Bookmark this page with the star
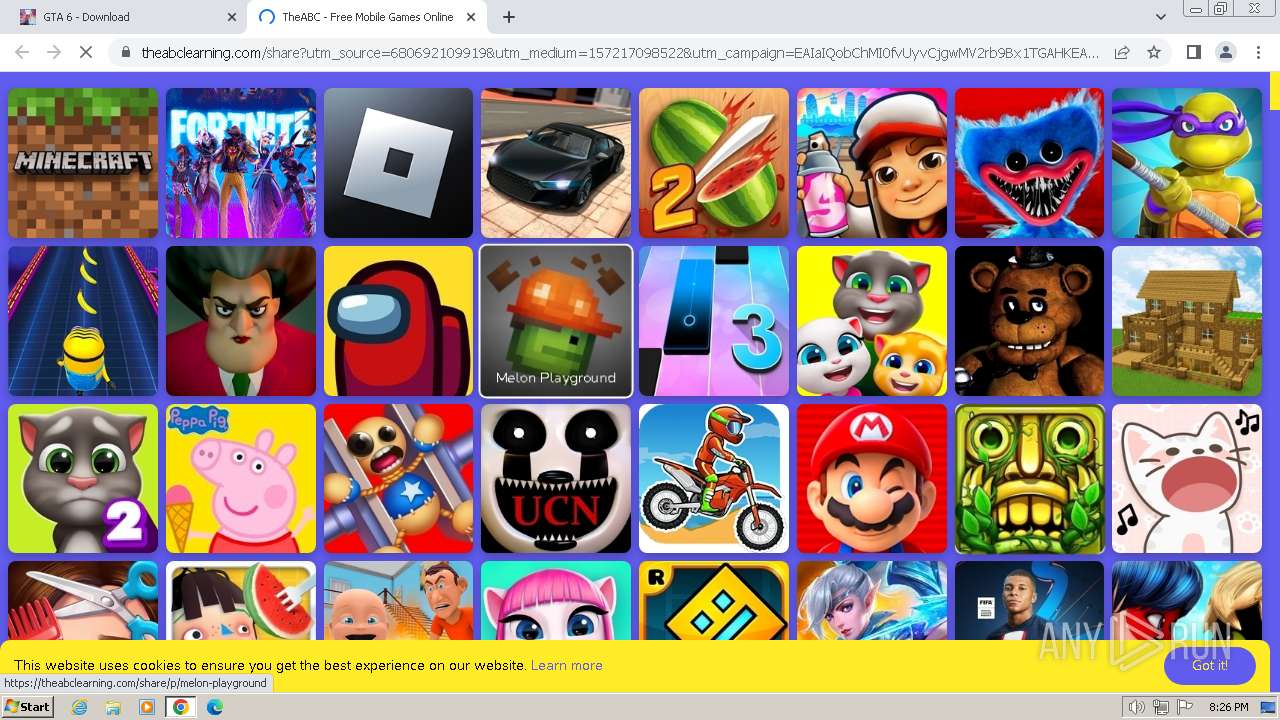This screenshot has height=720, width=1280. tap(1154, 52)
